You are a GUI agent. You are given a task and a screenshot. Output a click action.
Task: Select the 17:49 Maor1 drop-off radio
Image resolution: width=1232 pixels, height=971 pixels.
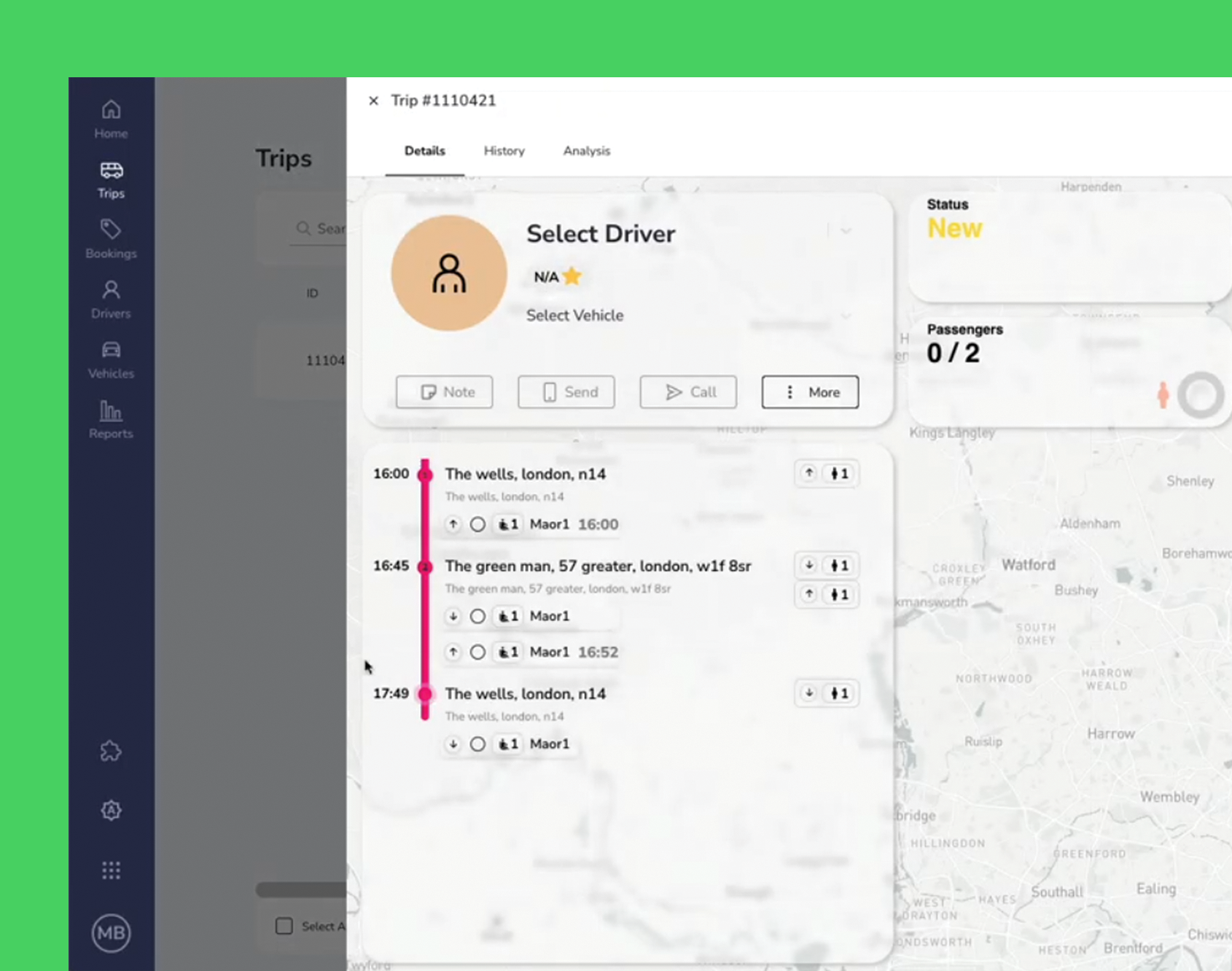tap(477, 744)
